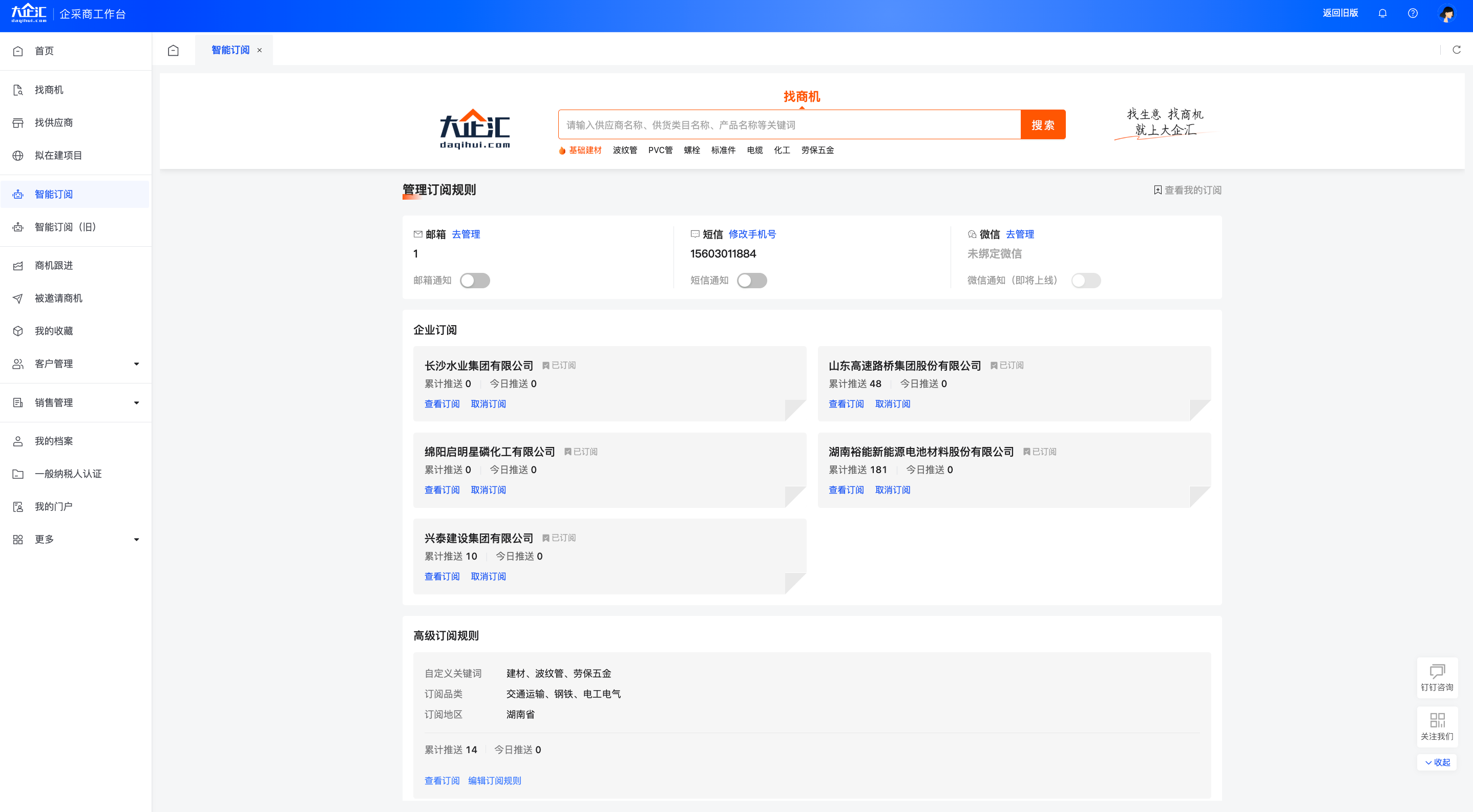Open 找供应商 in the sidebar menu
This screenshot has width=1473, height=812.
tap(75, 122)
